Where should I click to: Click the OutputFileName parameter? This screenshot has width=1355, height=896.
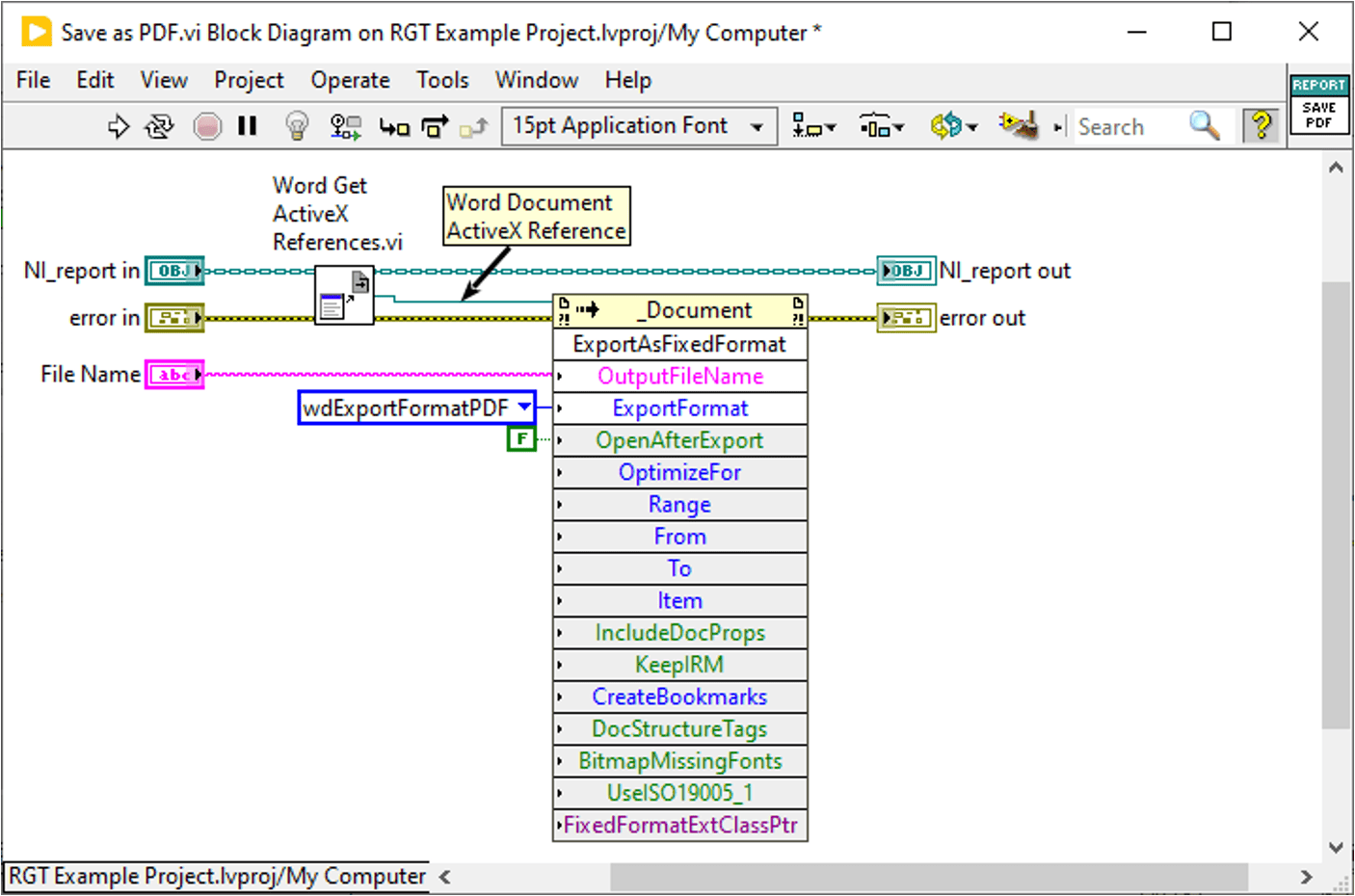click(680, 376)
